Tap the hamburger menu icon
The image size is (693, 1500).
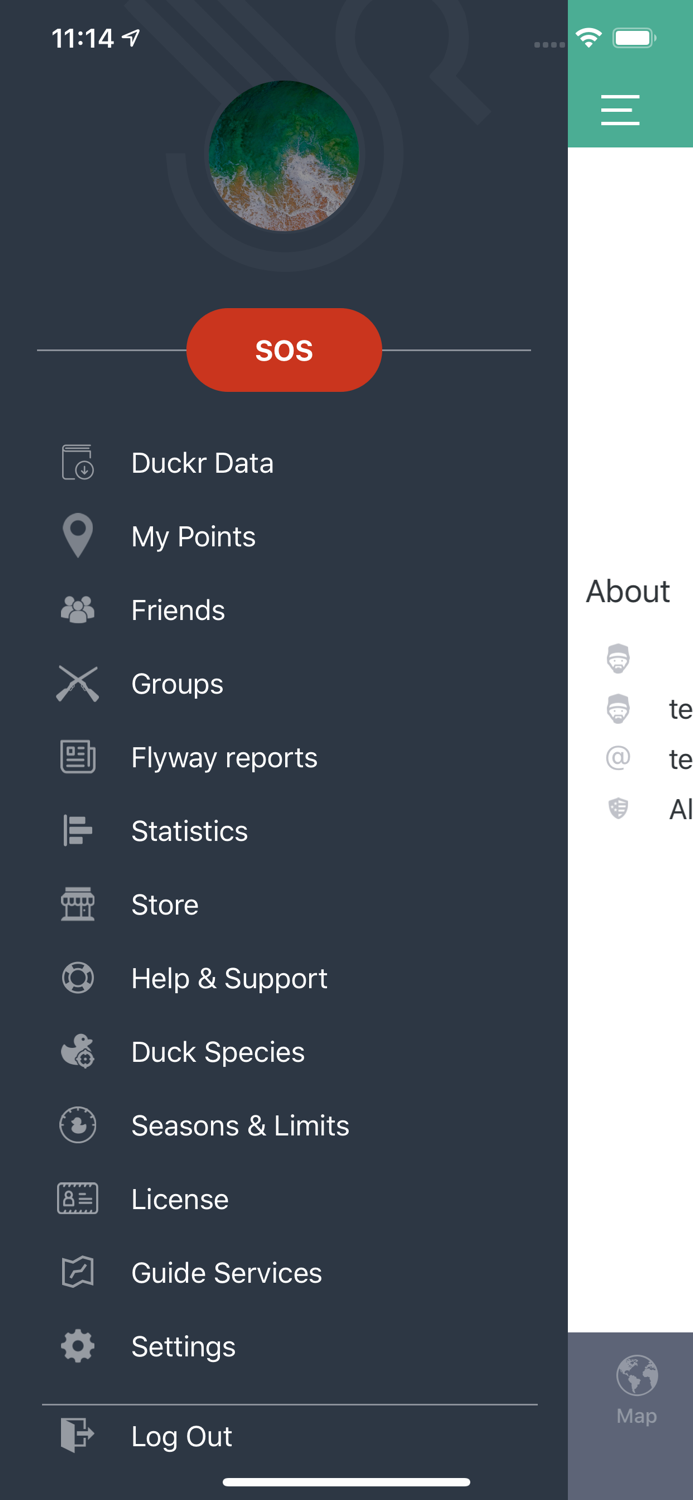620,110
